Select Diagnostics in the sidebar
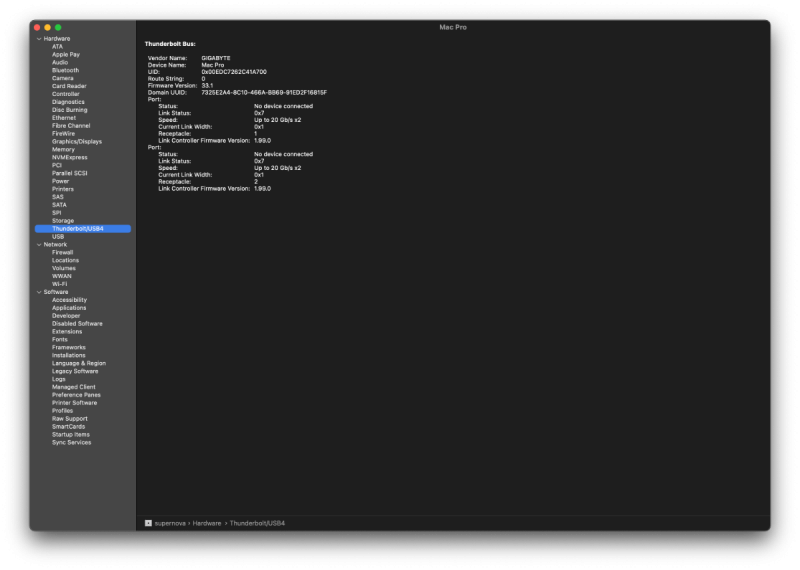This screenshot has height=570, width=800. [68, 102]
